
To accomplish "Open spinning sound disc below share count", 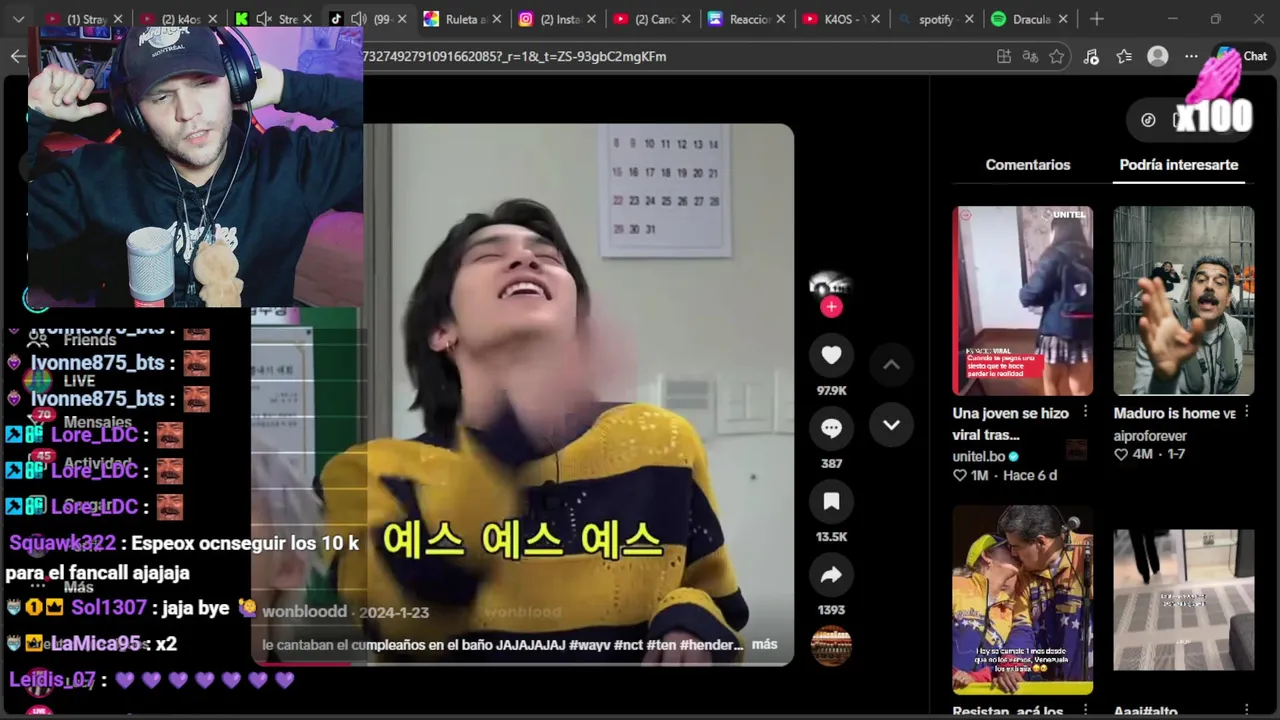I will pyautogui.click(x=831, y=645).
